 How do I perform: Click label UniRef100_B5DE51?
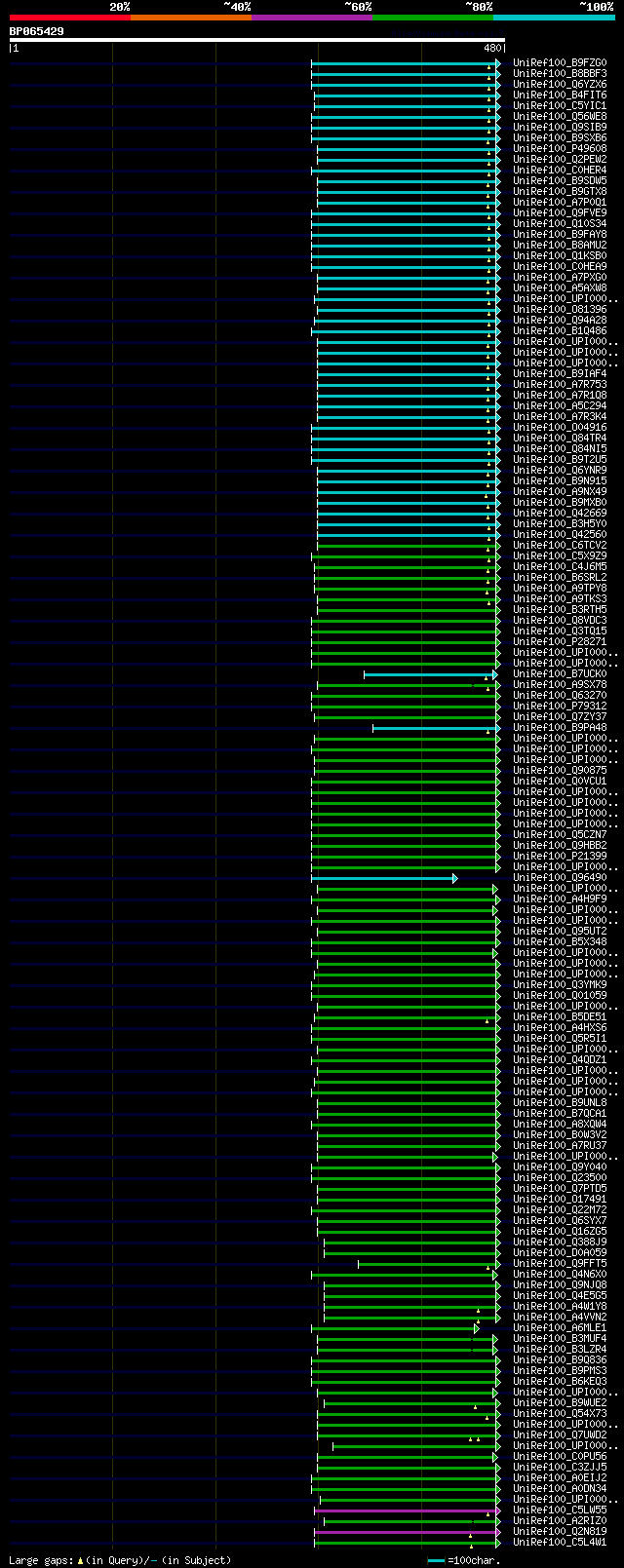(560, 1017)
